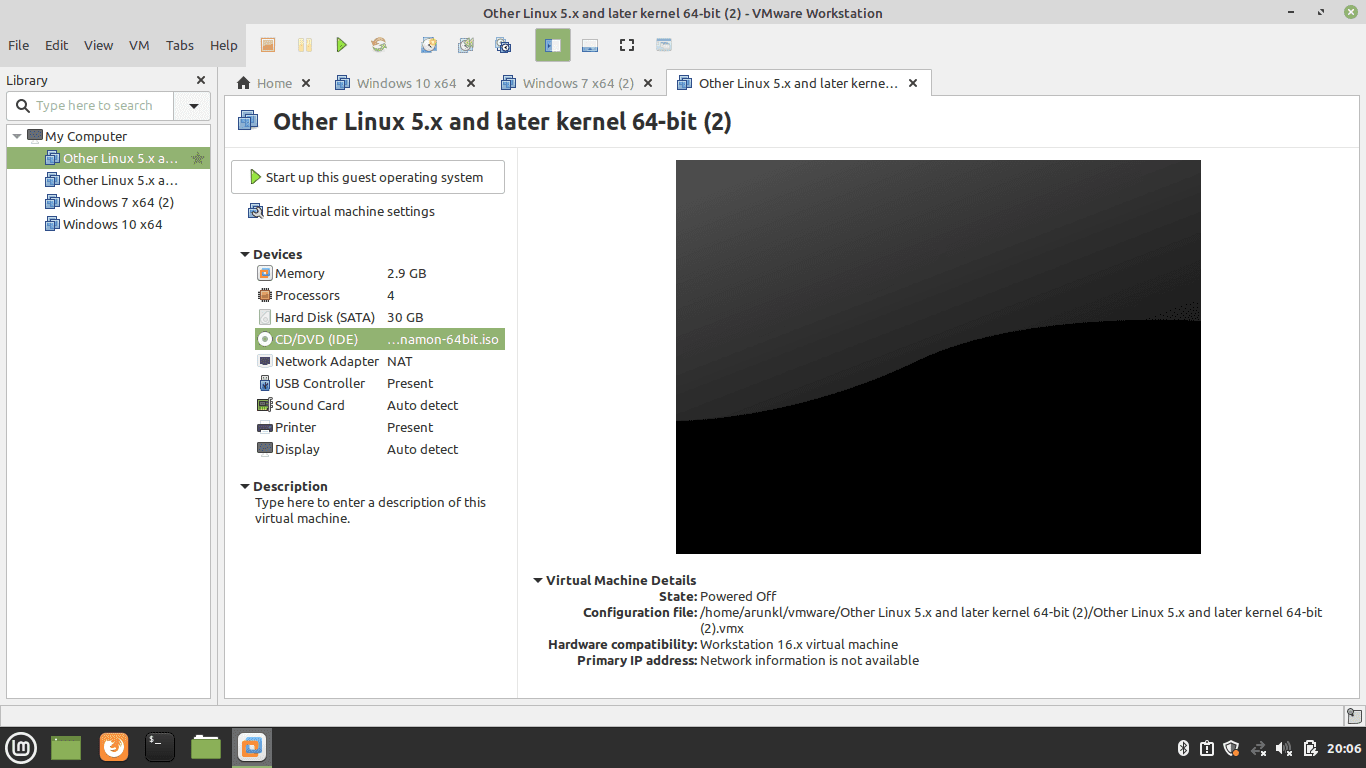Click the Processors chip icon

pos(265,295)
